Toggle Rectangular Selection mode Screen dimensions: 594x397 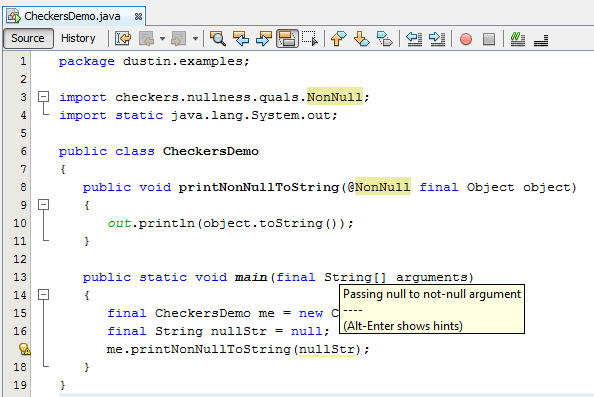310,39
